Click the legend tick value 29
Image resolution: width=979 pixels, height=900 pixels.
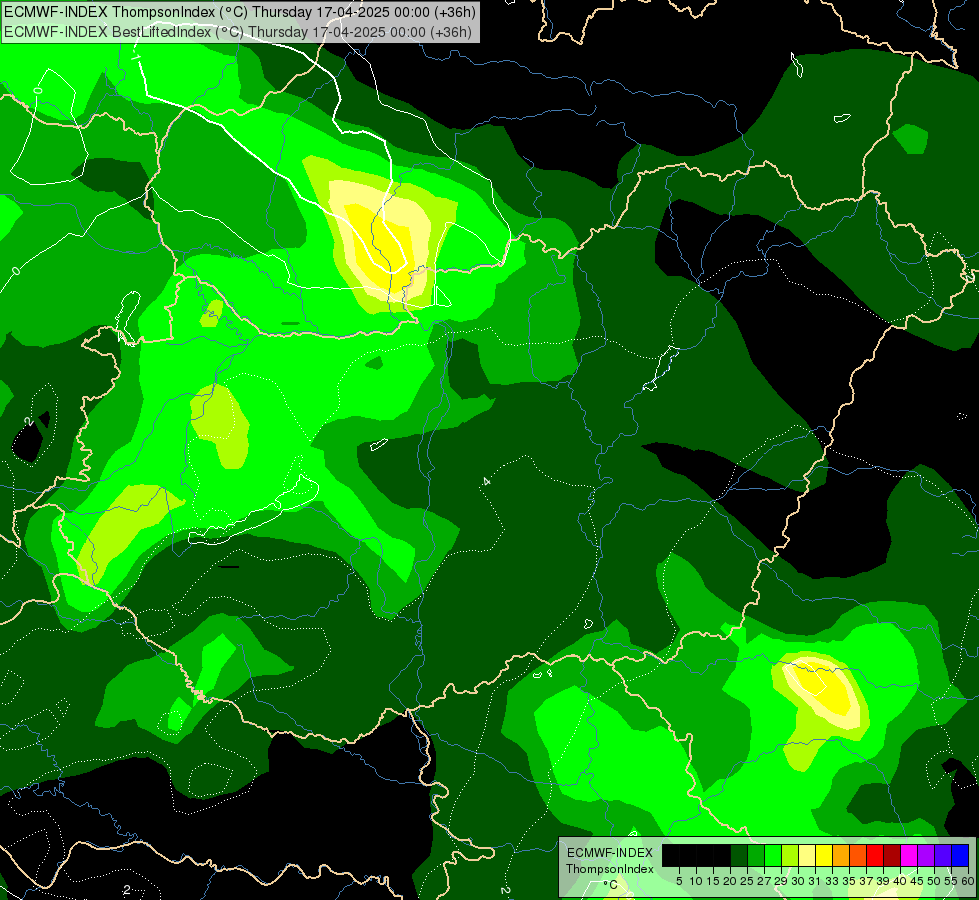(782, 881)
